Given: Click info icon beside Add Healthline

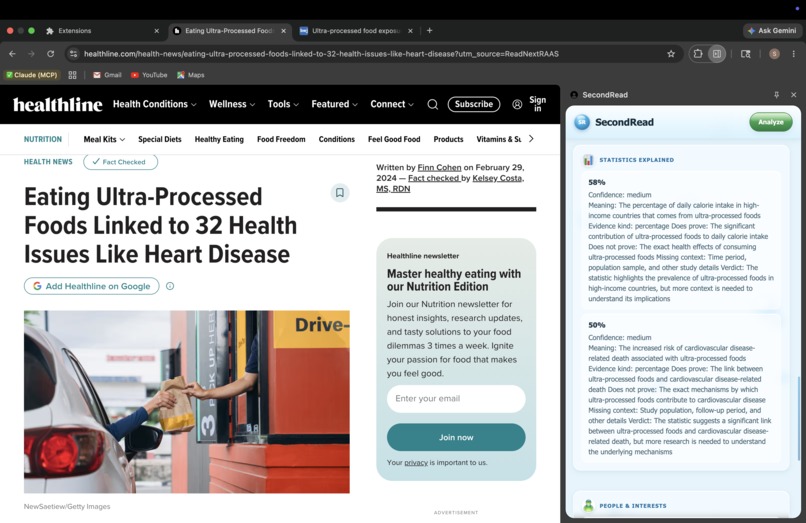Looking at the screenshot, I should pos(170,286).
